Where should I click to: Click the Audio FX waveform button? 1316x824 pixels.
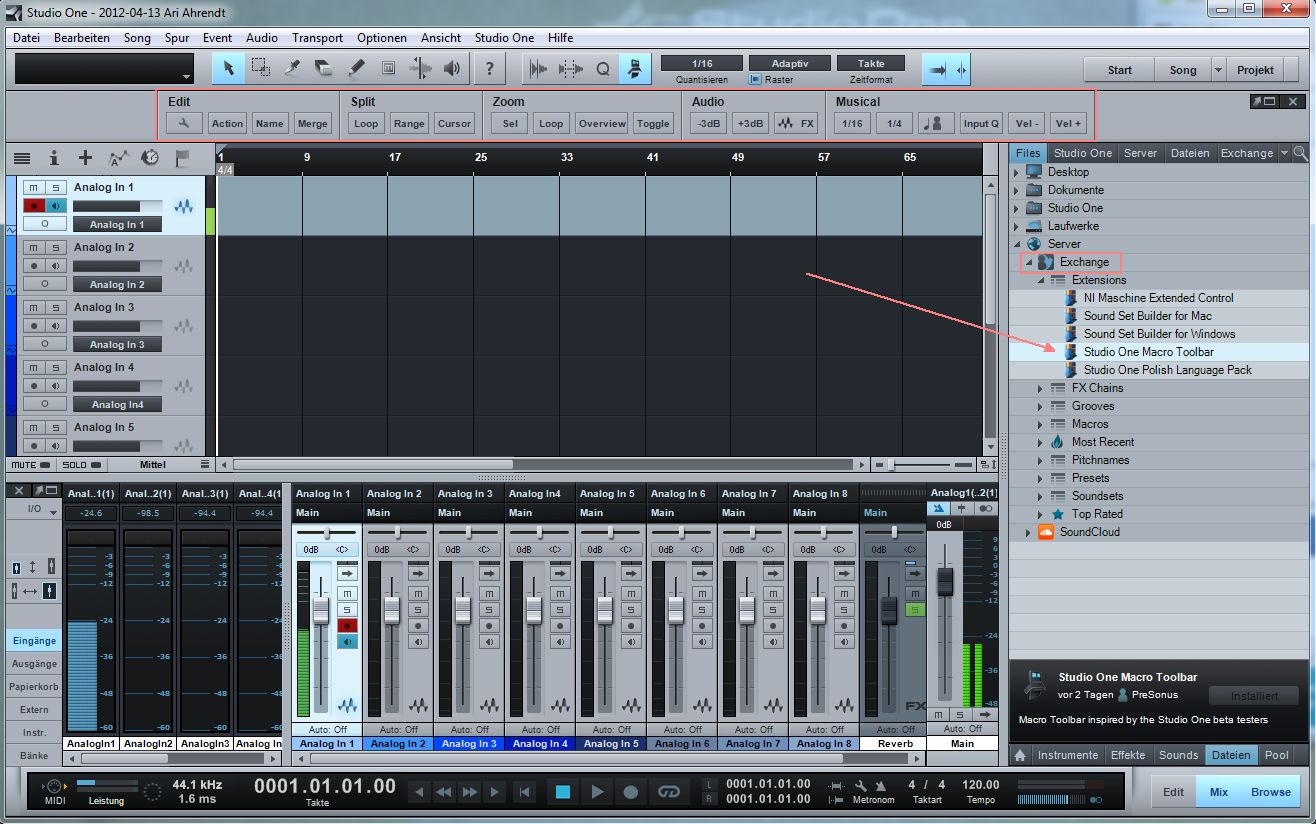(797, 124)
